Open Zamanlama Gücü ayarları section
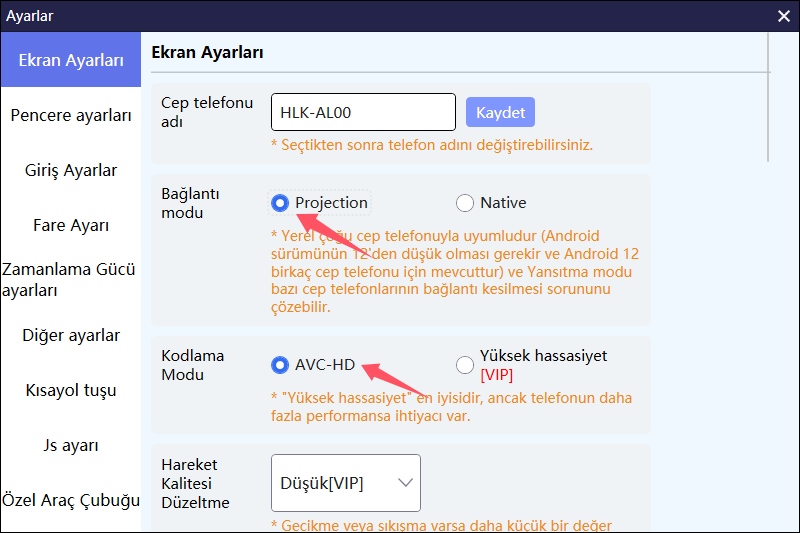The height and width of the screenshot is (533, 800). pos(71,280)
